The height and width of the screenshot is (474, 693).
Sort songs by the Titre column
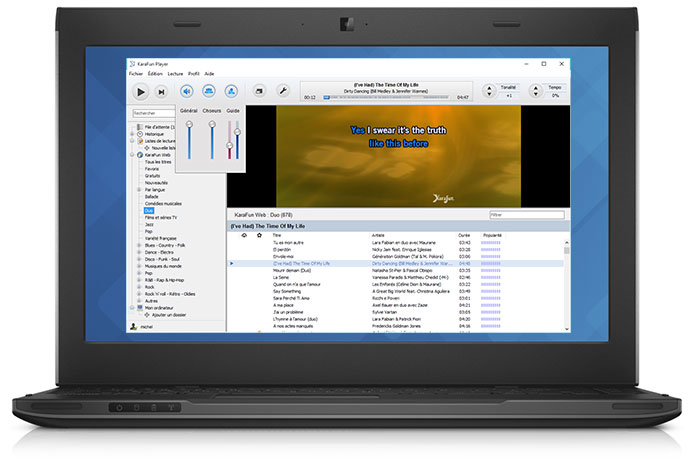(x=277, y=235)
